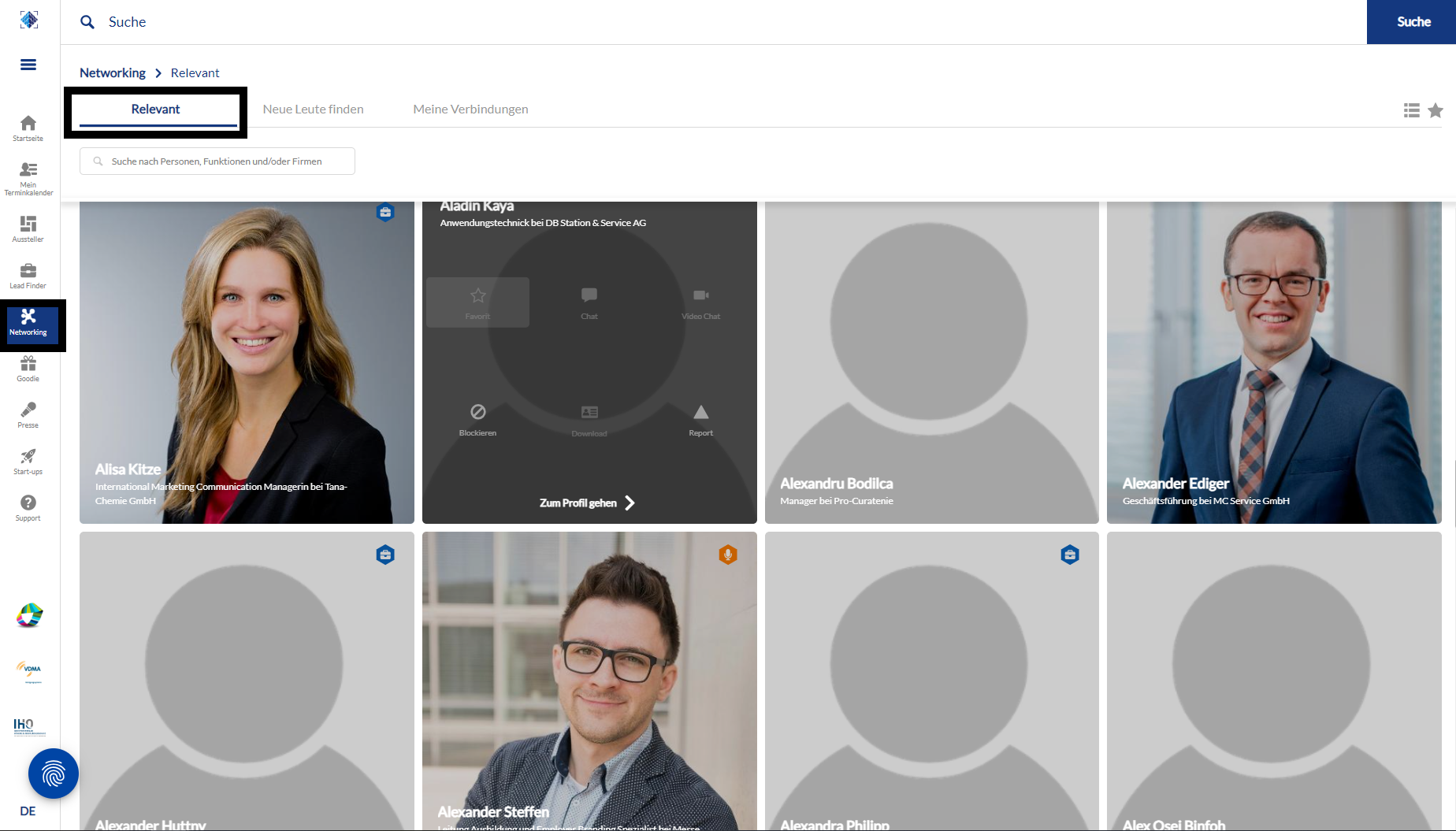Viewport: 1456px width, 831px height.
Task: Open Alexandra Philipp's profile card
Action: click(x=931, y=681)
